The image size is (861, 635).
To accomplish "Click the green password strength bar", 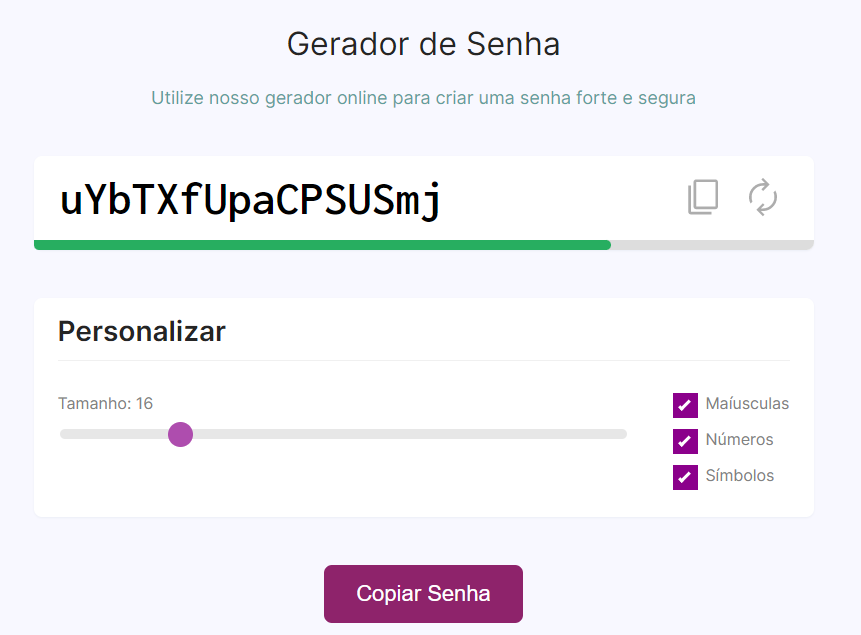I will [322, 244].
